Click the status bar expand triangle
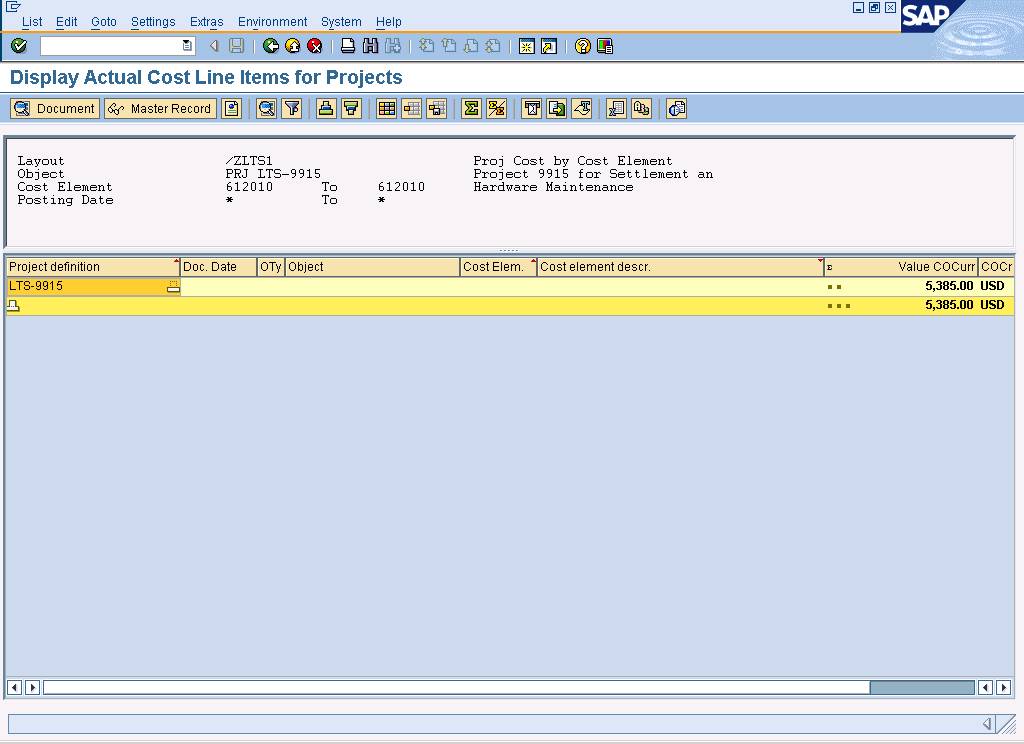This screenshot has width=1024, height=744. tap(987, 723)
